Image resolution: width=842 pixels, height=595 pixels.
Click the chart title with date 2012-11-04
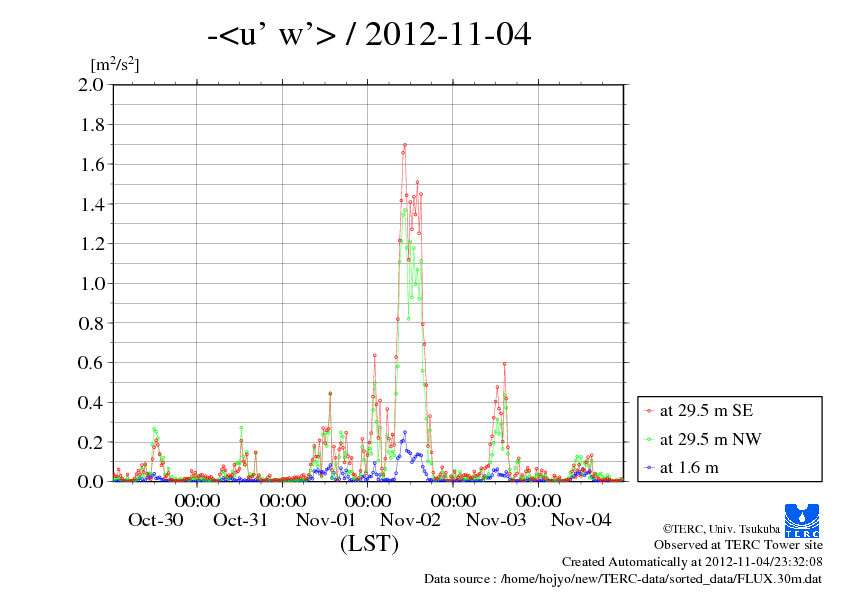(x=369, y=34)
